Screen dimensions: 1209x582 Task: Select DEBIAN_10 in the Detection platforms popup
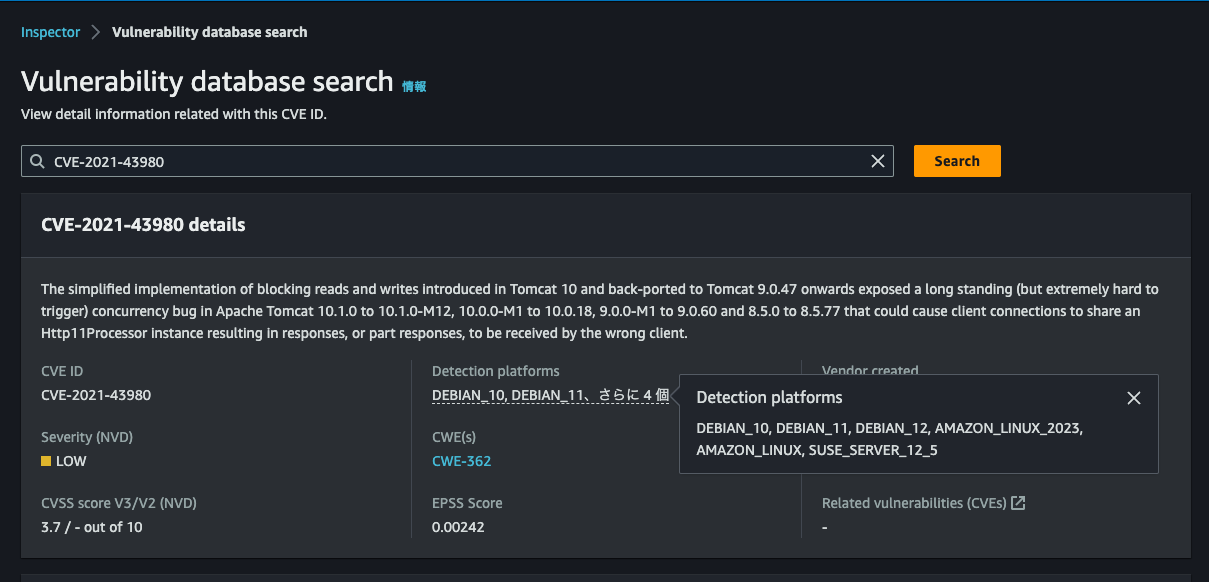tap(732, 426)
